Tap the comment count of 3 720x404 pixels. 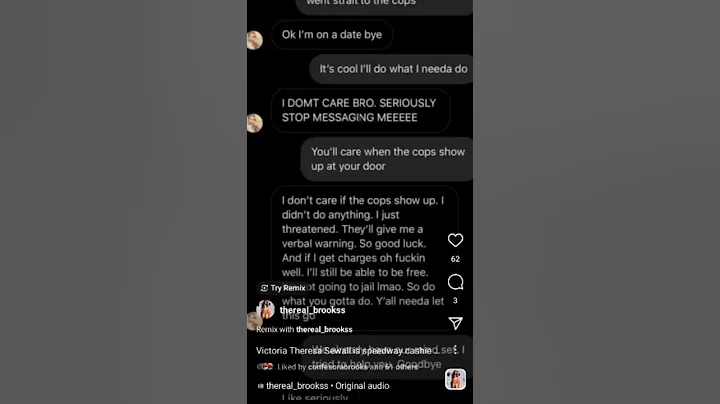pos(455,300)
